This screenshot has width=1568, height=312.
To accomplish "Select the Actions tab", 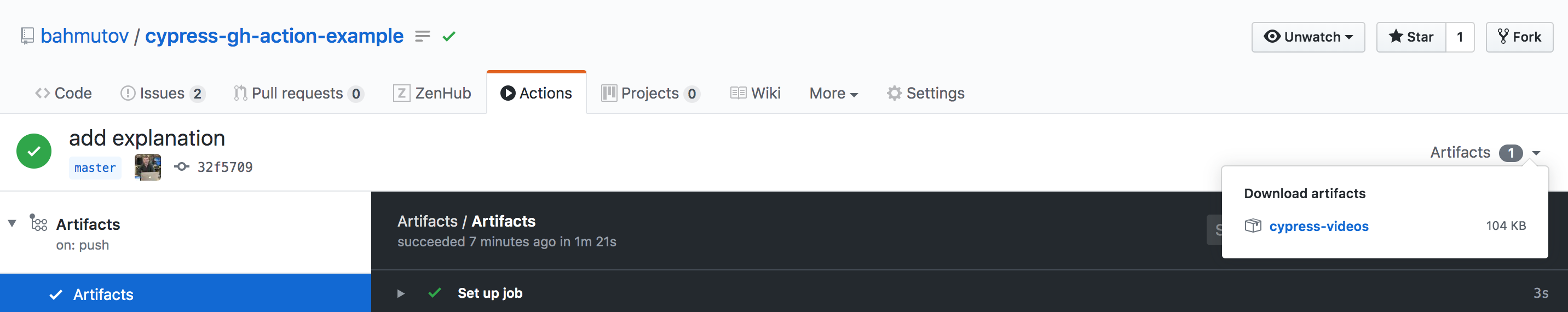I will (536, 93).
